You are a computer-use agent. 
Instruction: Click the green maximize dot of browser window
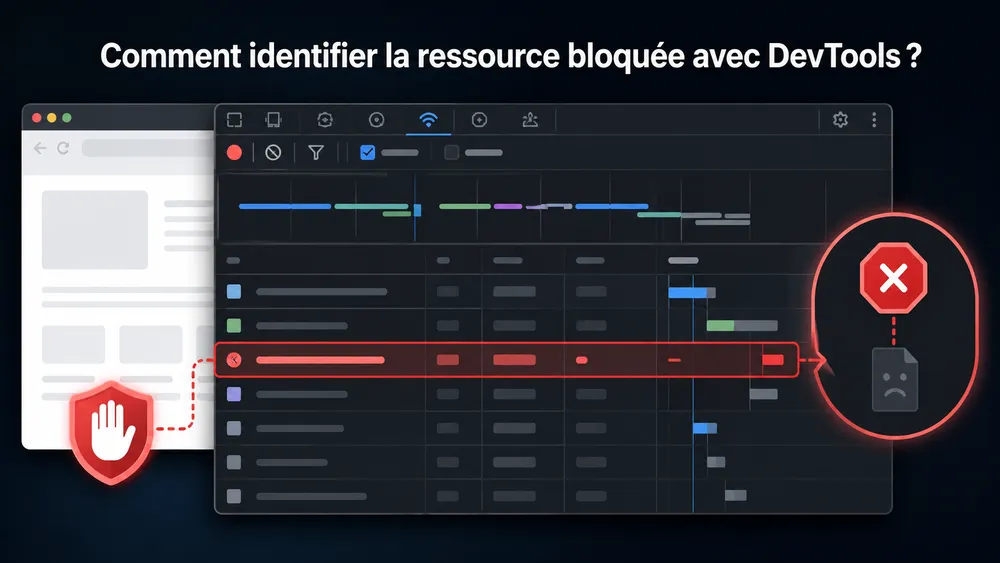click(x=67, y=118)
